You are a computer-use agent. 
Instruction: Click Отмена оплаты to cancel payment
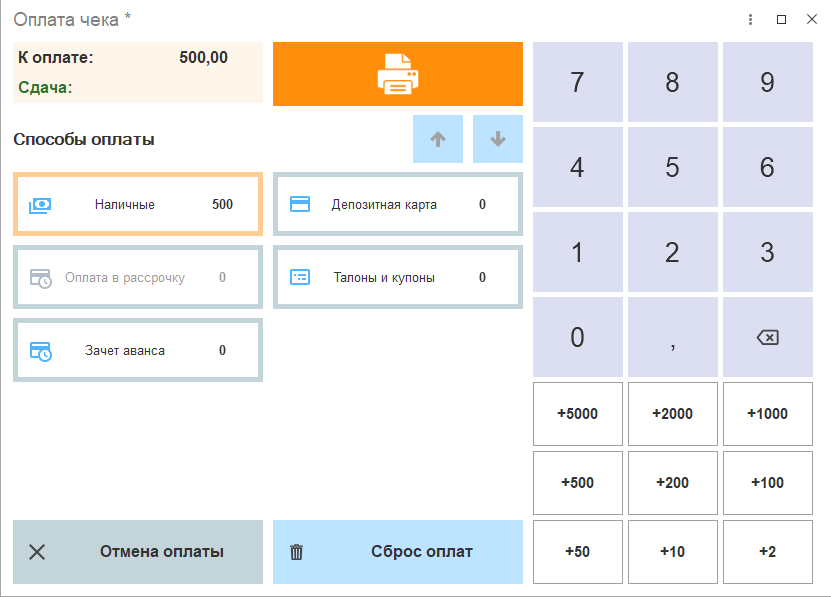point(138,552)
